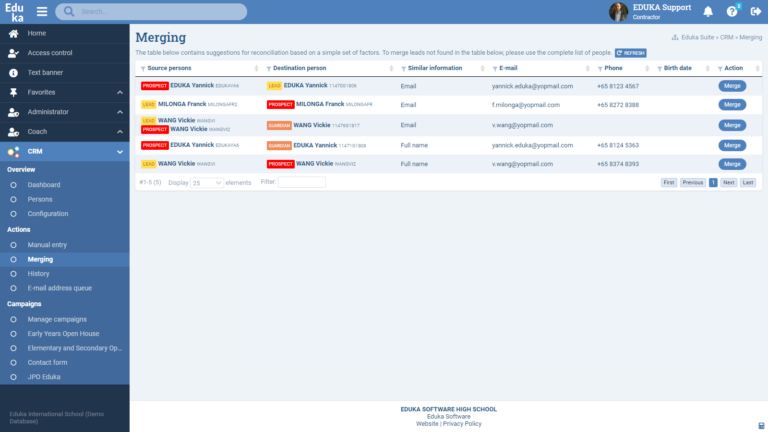
Task: Go to Next page
Action: (x=728, y=183)
